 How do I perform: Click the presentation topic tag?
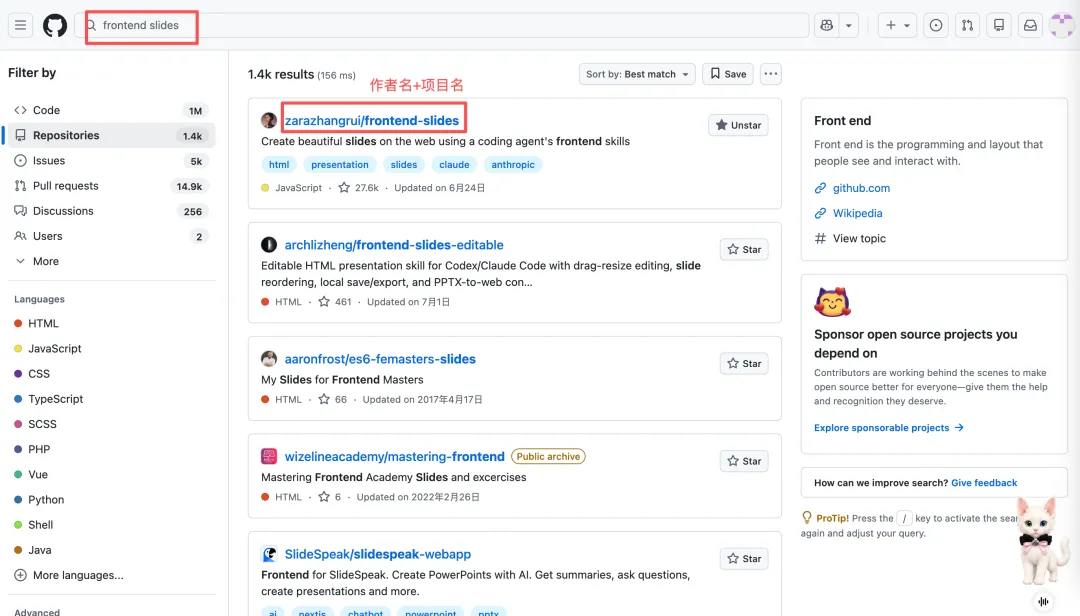pyautogui.click(x=340, y=165)
